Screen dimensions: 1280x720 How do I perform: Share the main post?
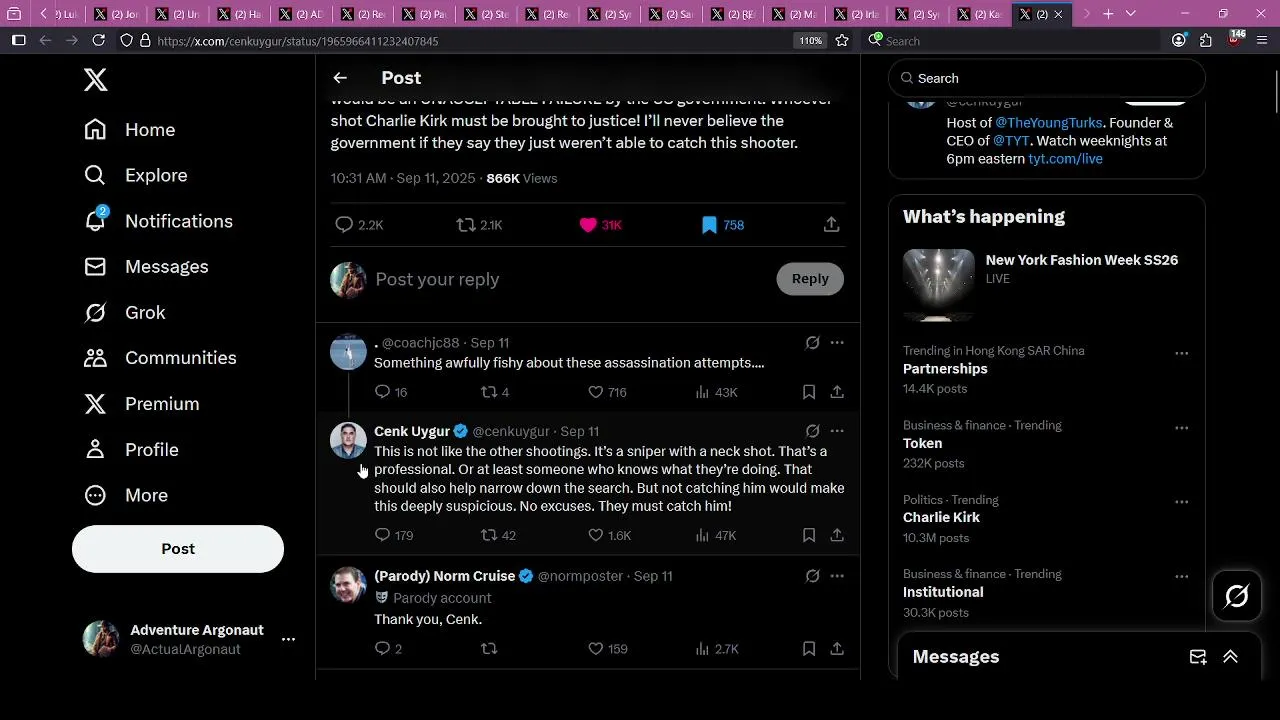[x=831, y=225]
